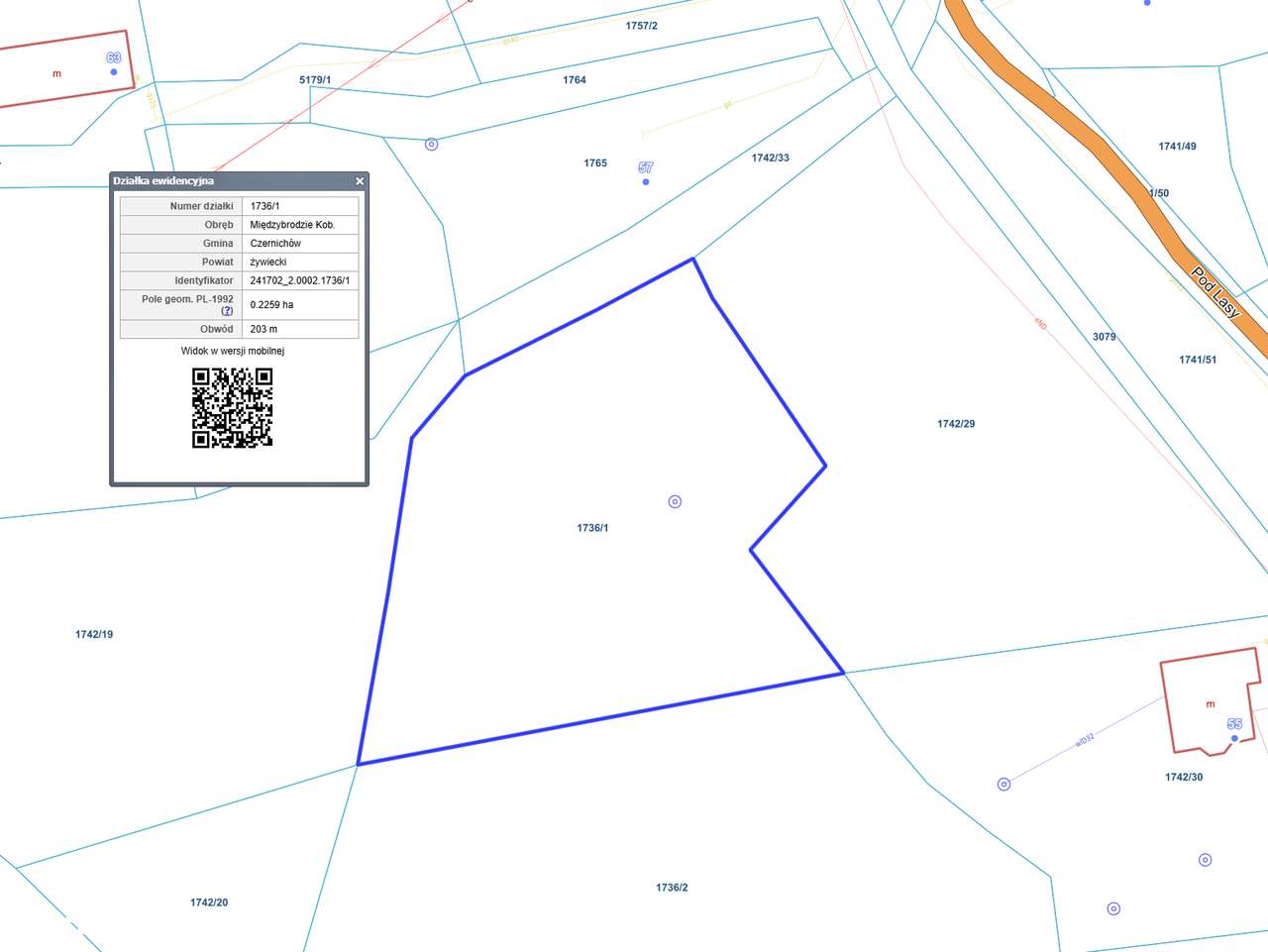This screenshot has width=1268, height=952.
Task: Click address number 57 label
Action: 646,167
